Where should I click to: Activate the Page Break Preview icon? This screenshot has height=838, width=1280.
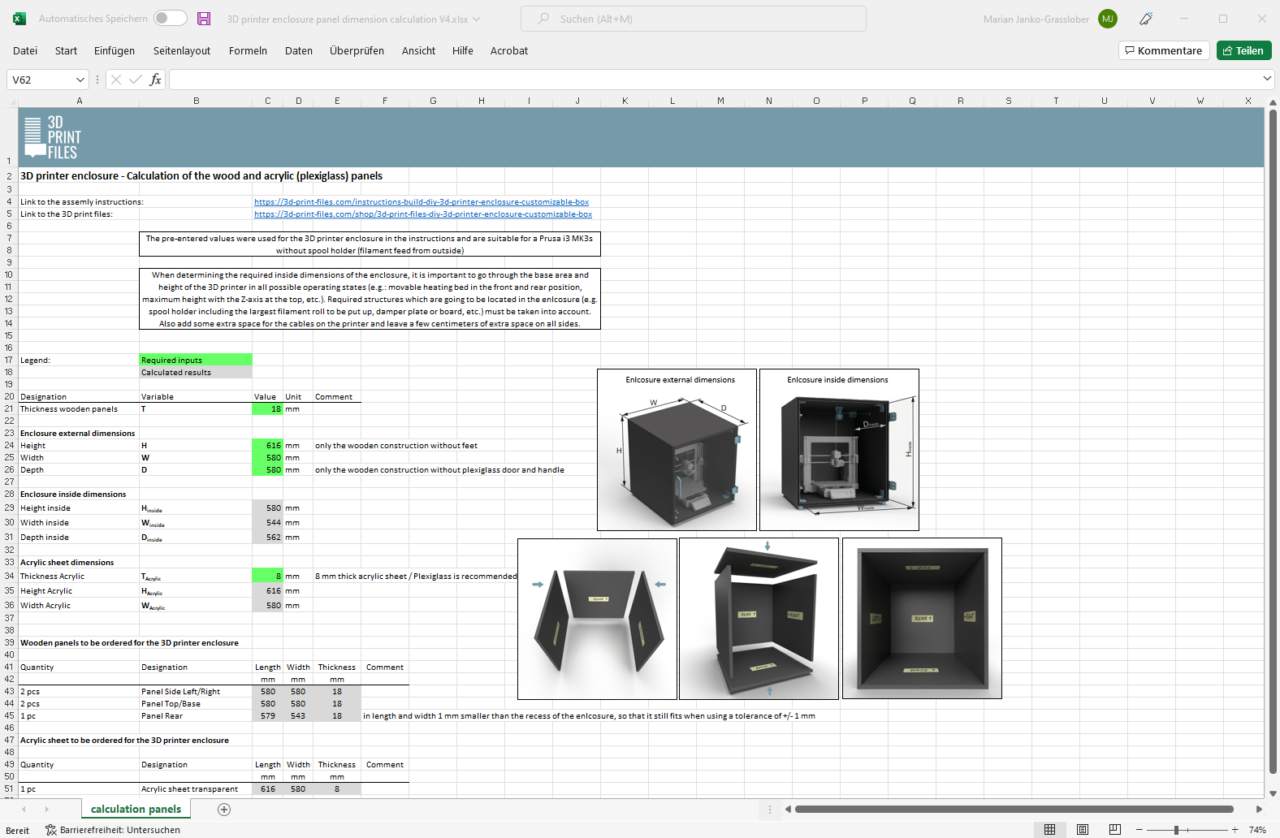tap(1114, 829)
